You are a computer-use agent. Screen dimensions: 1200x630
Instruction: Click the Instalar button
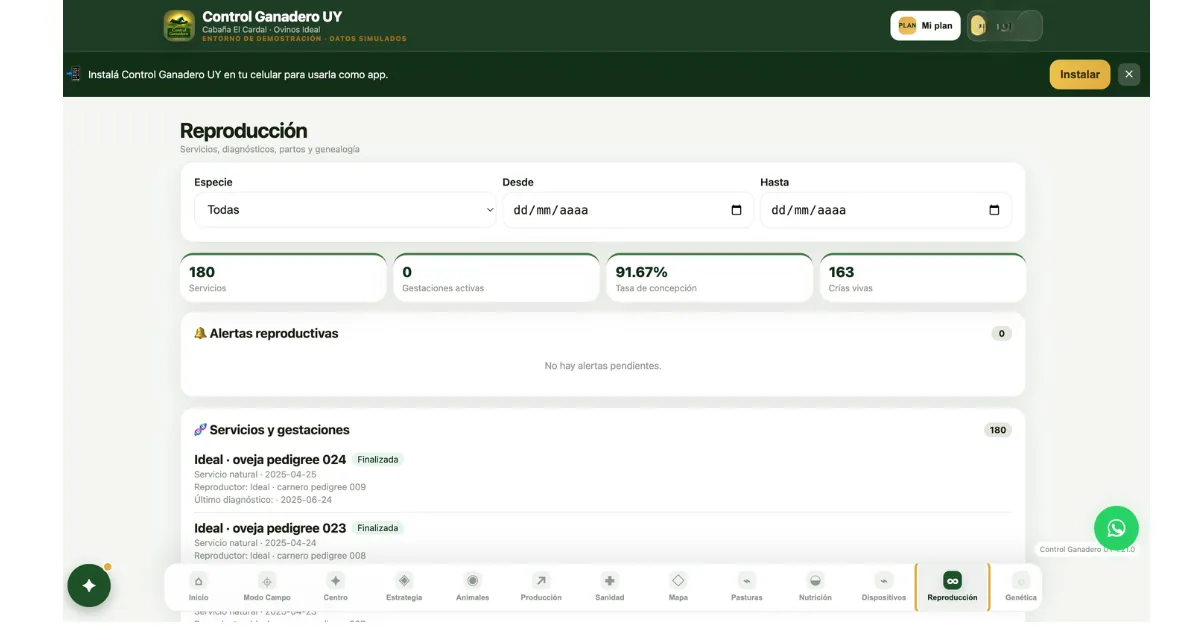tap(1080, 74)
